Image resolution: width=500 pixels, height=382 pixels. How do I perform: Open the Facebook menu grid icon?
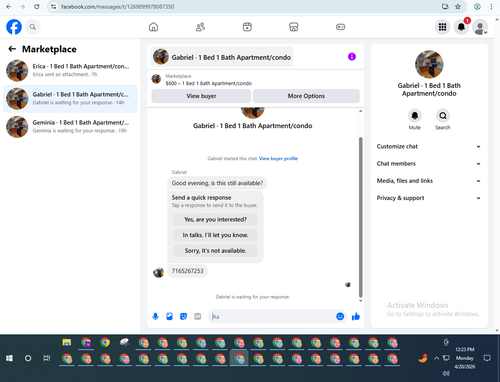pos(442,27)
